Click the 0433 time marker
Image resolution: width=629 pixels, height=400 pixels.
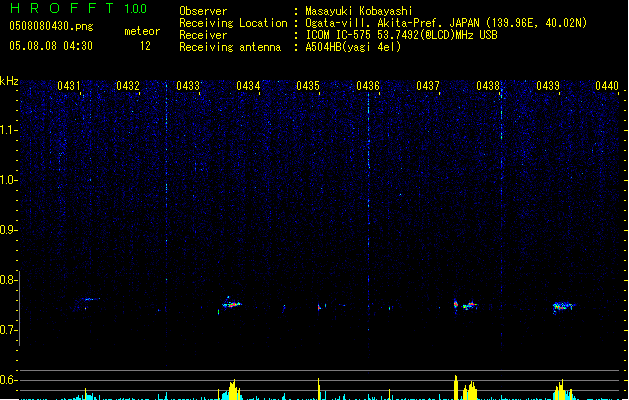coord(188,86)
